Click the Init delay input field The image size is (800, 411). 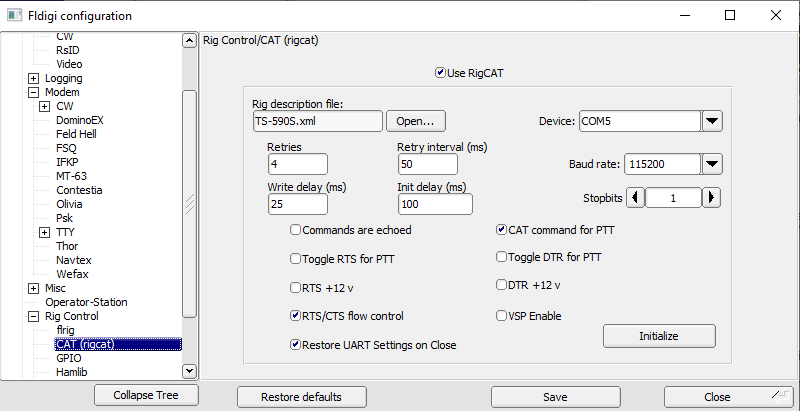[435, 204]
